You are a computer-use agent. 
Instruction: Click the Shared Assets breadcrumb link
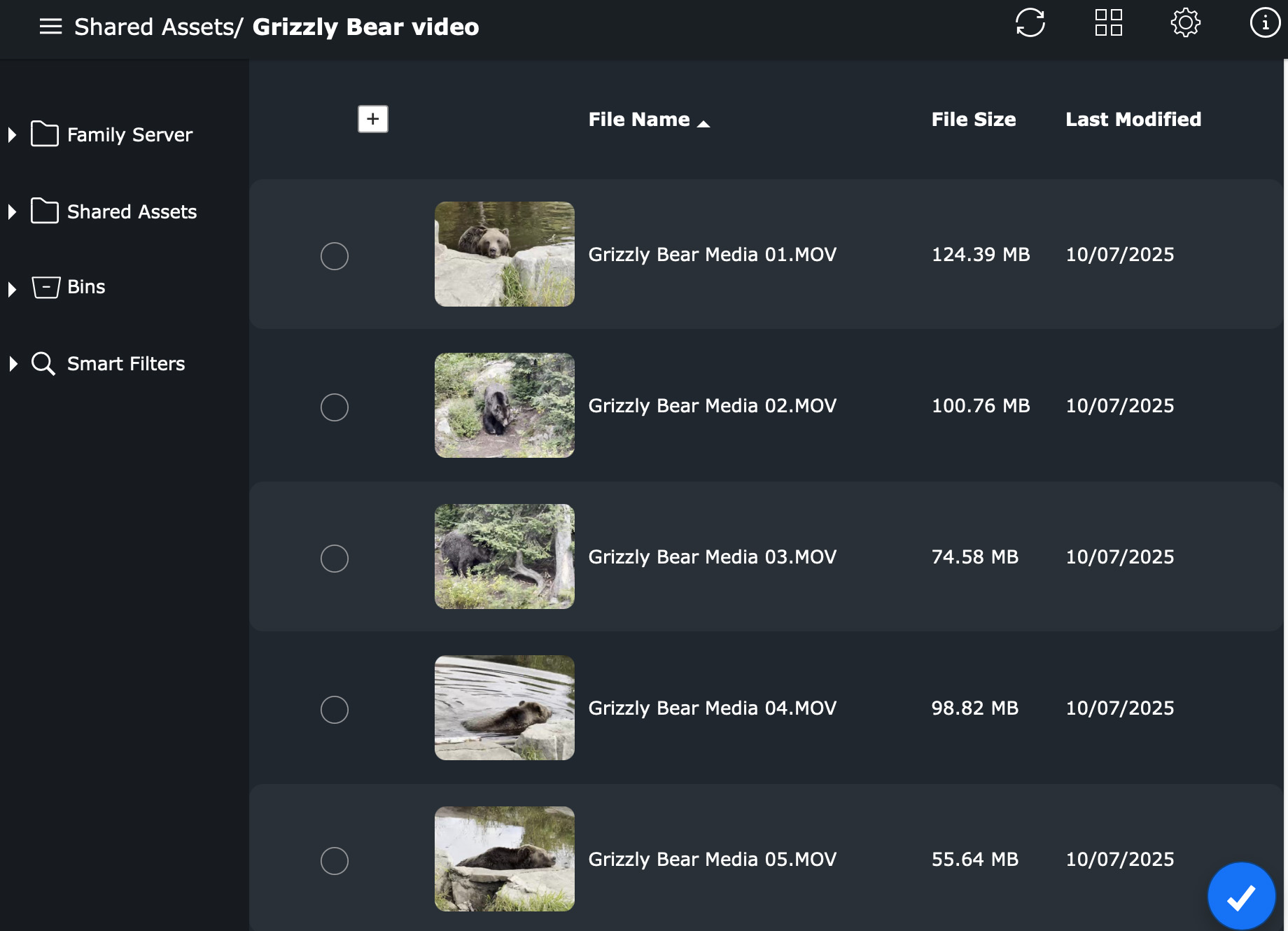click(154, 27)
